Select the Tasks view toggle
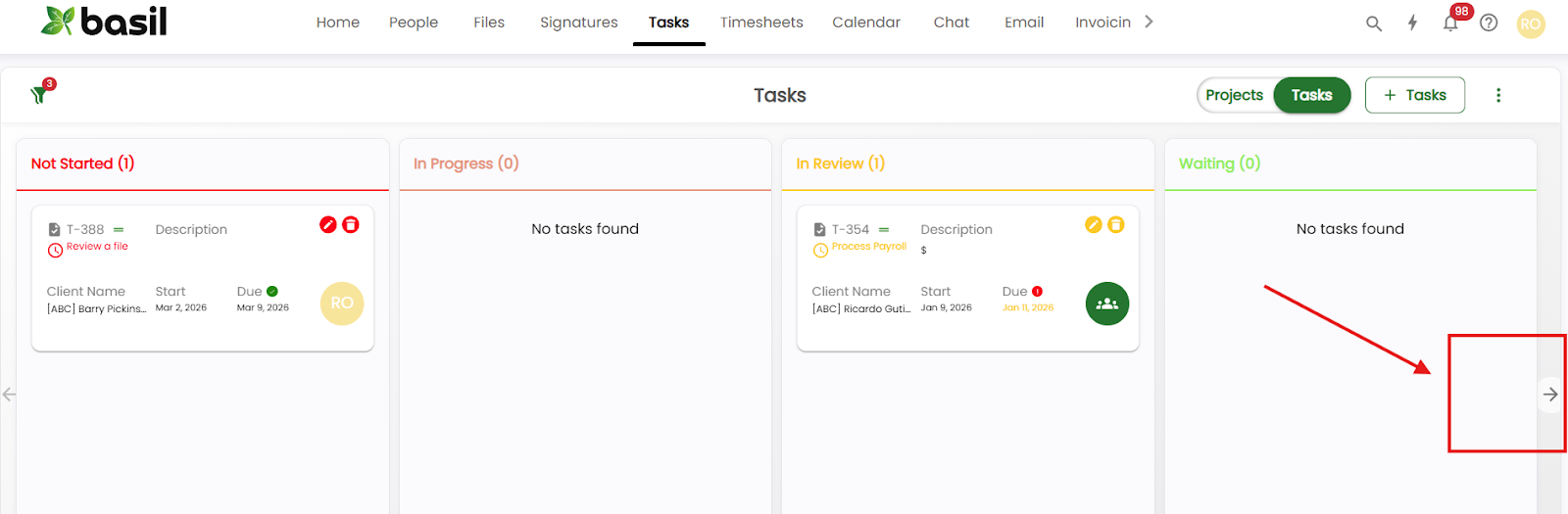The height and width of the screenshot is (514, 1568). 1311,95
